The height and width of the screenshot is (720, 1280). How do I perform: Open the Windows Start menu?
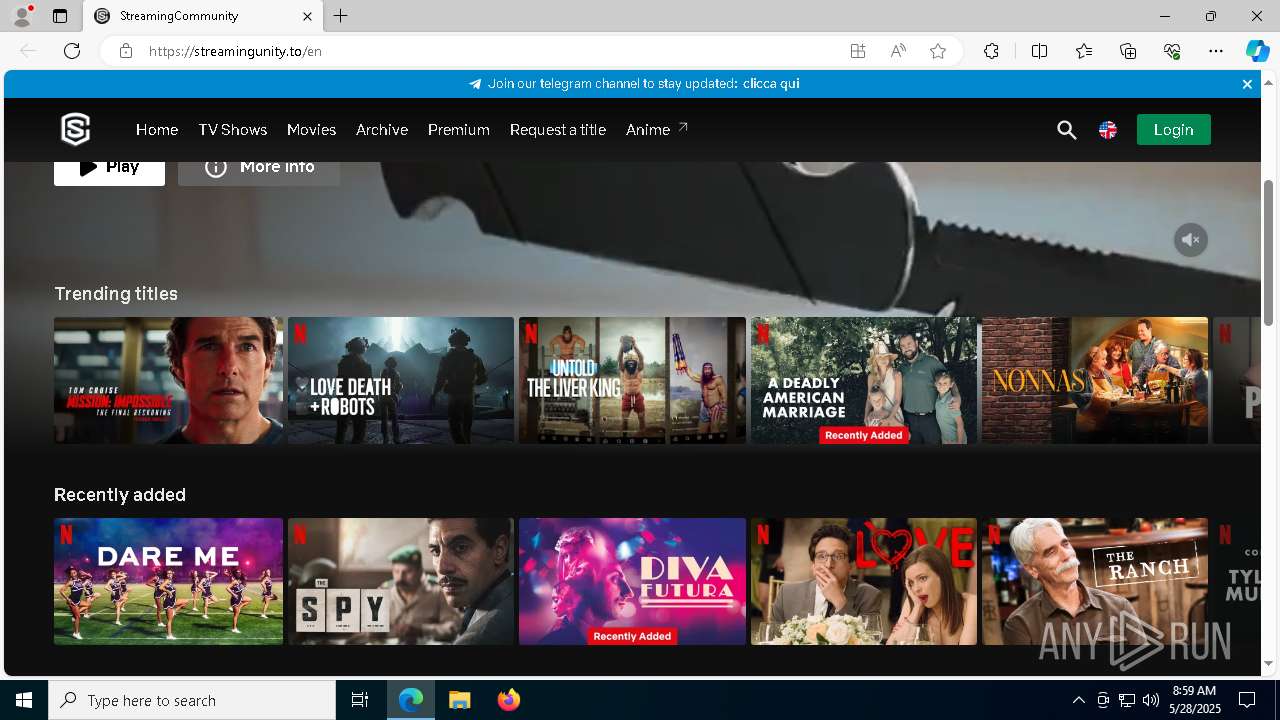coord(24,700)
